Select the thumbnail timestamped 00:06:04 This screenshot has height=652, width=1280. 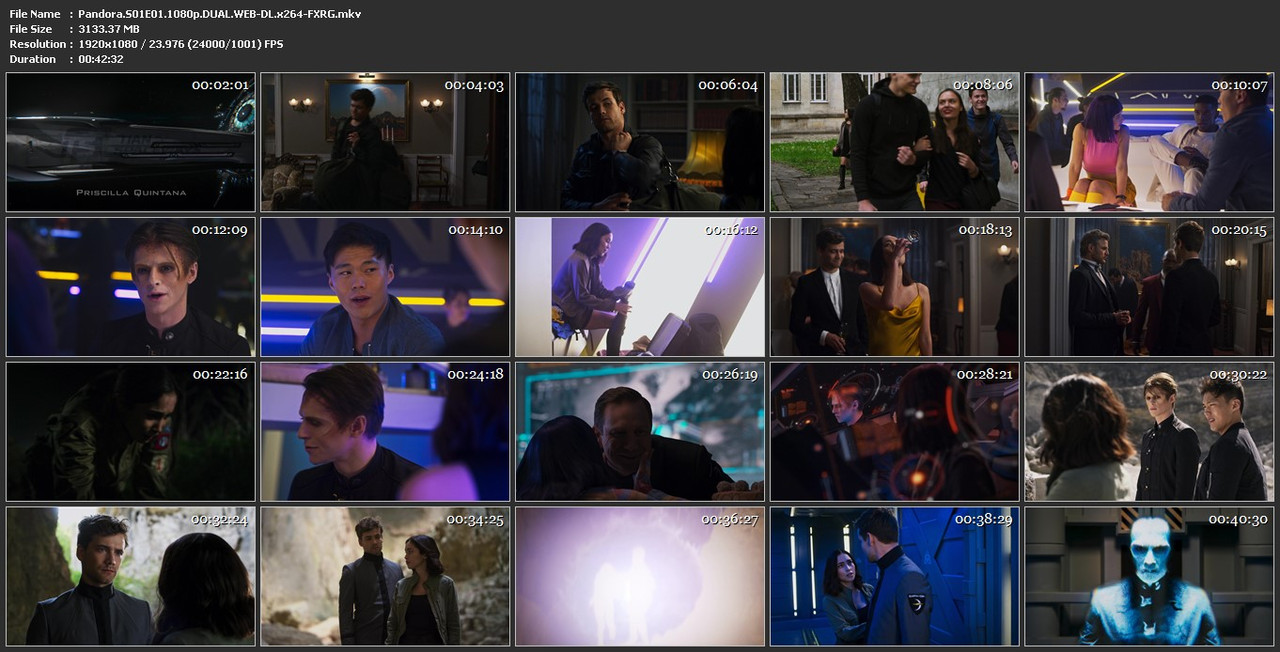tap(640, 142)
